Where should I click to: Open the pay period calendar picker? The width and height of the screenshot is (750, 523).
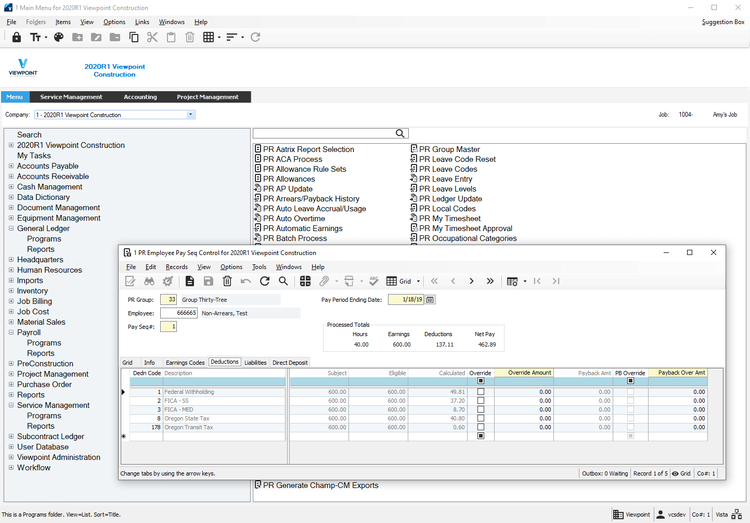430,299
